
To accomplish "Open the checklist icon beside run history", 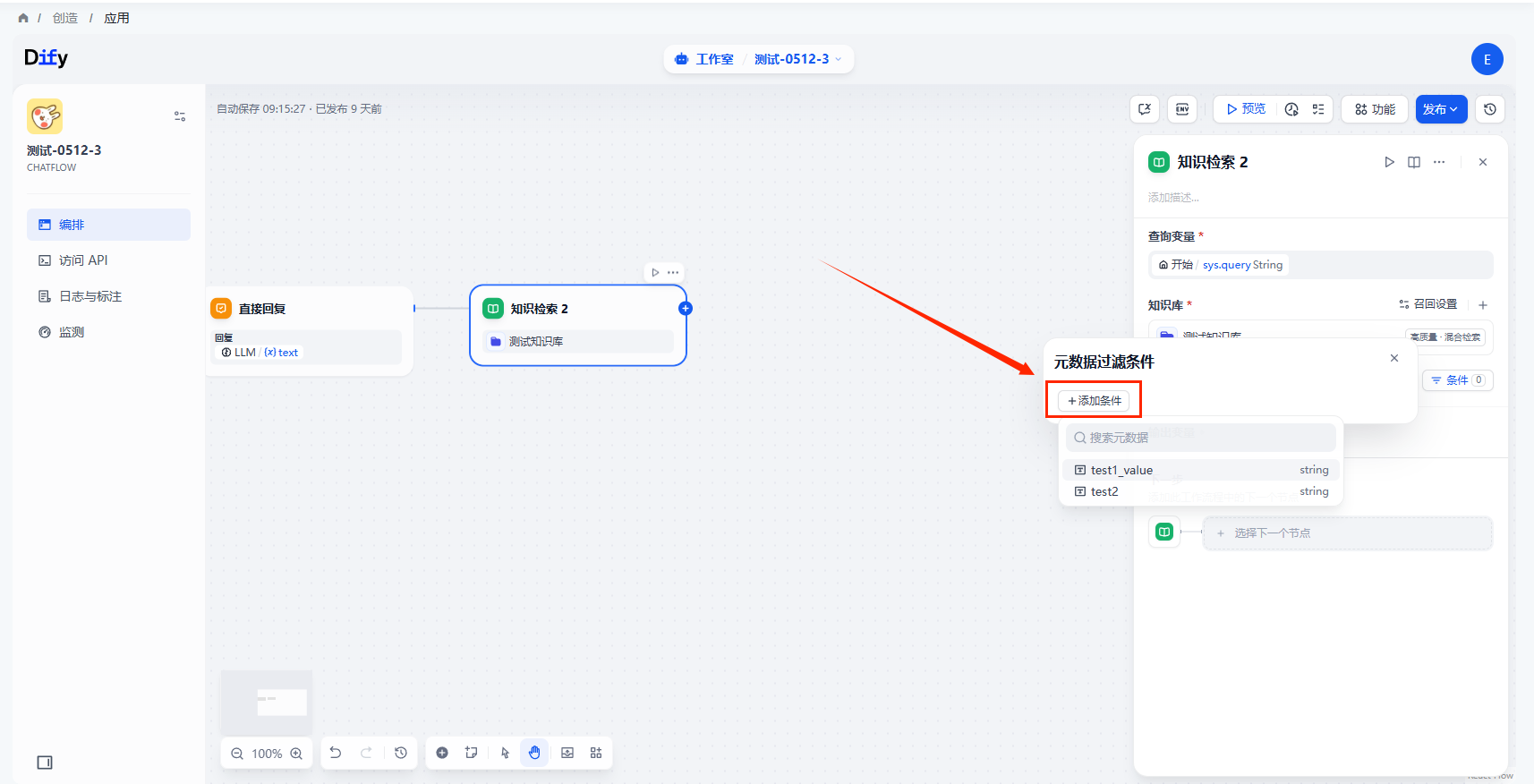I will pos(1318,109).
